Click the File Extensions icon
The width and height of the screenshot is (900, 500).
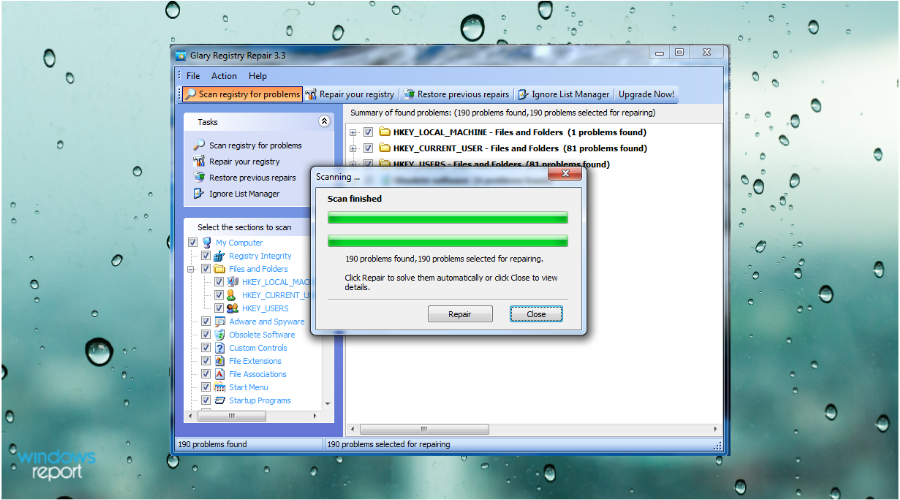point(219,361)
